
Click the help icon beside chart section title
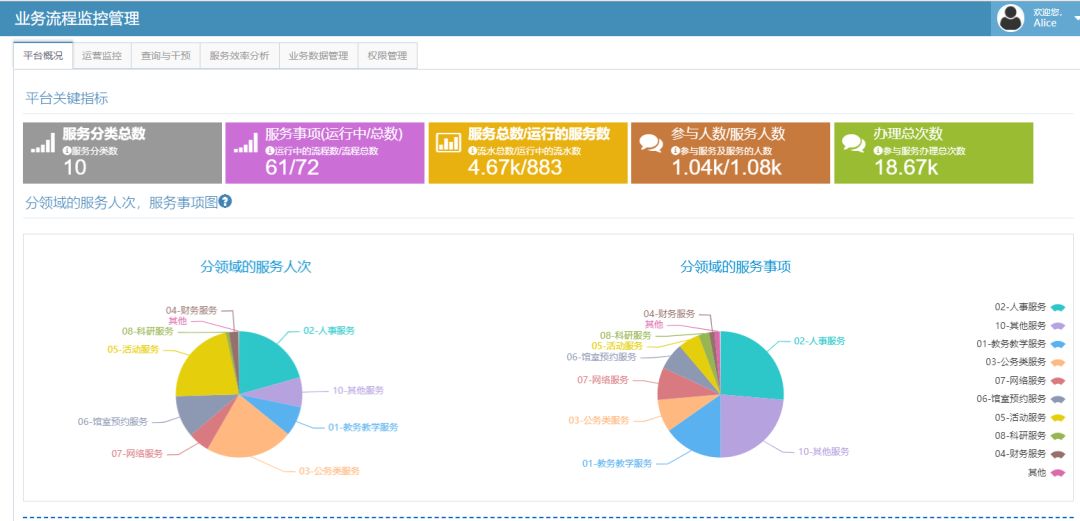point(225,202)
